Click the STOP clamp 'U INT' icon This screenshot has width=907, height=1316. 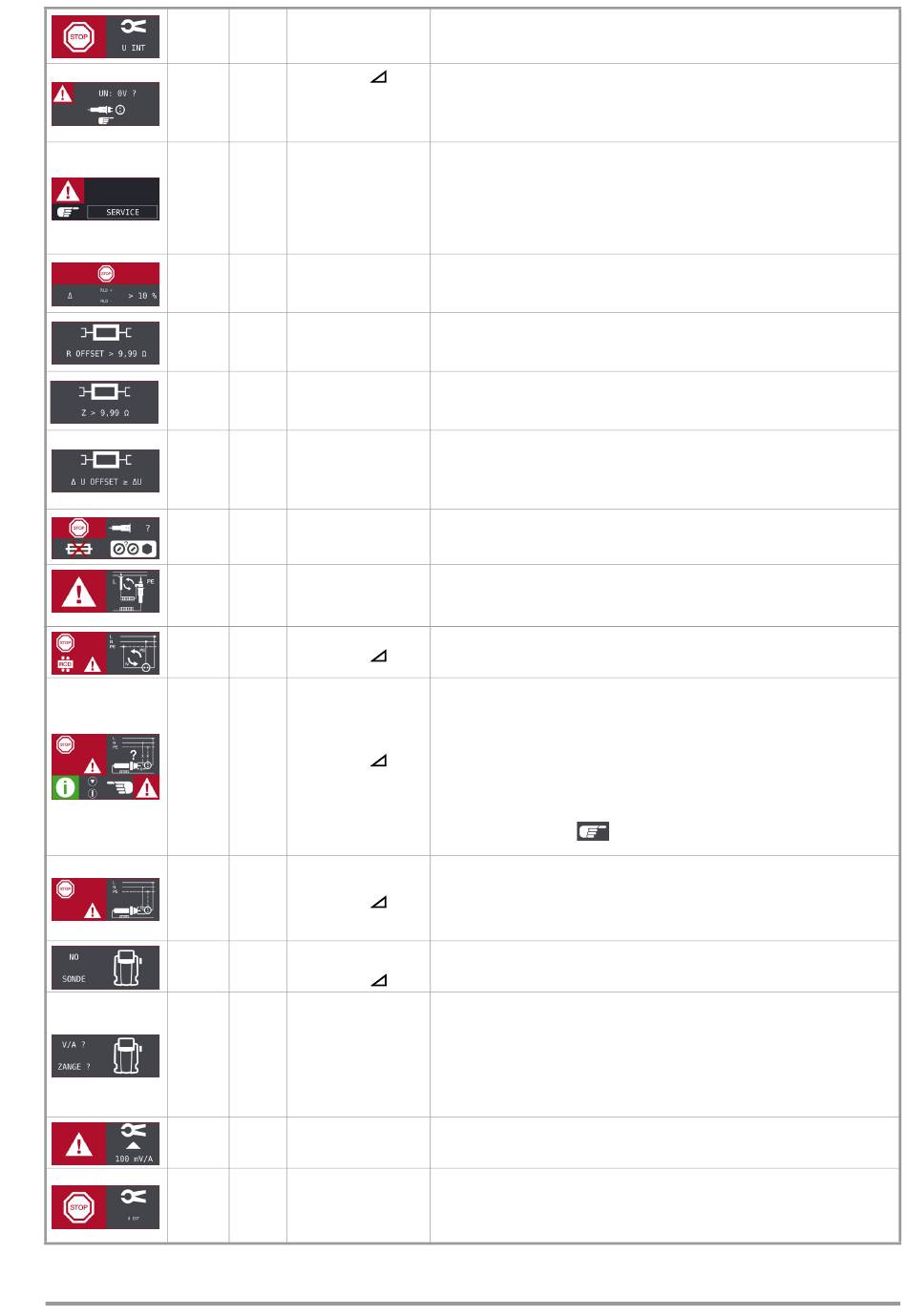(x=105, y=36)
